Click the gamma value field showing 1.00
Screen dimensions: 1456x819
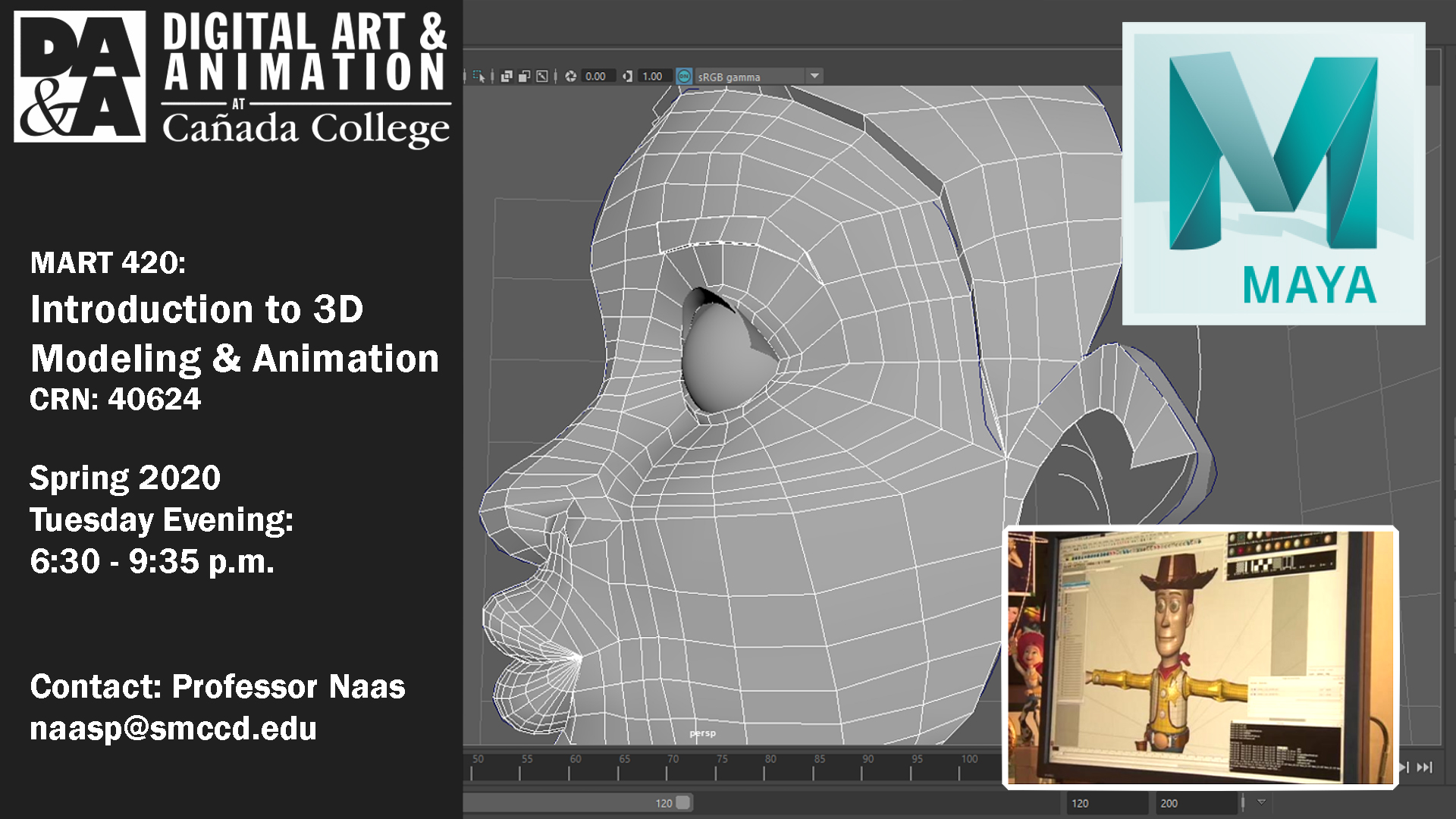click(x=652, y=76)
